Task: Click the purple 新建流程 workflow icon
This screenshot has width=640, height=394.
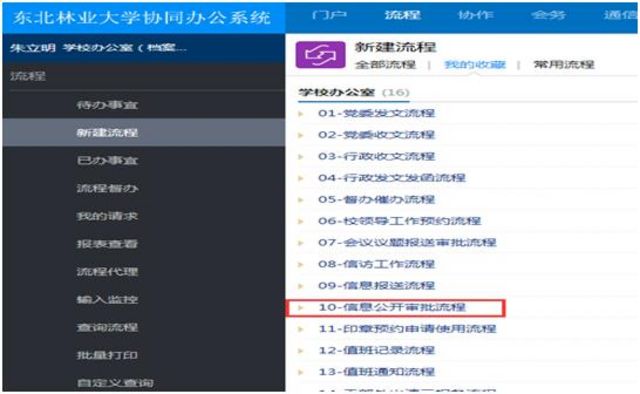Action: point(320,55)
